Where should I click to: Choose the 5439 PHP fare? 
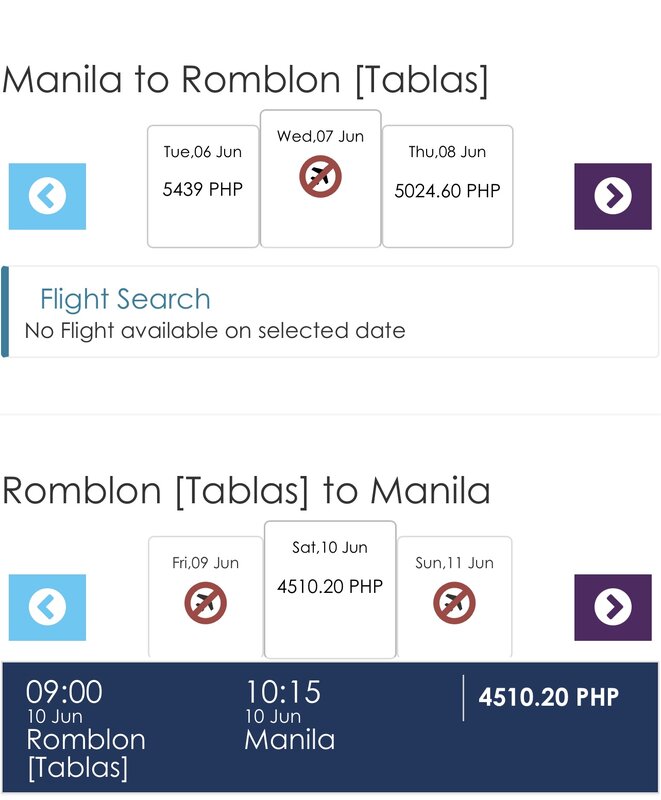(x=203, y=189)
